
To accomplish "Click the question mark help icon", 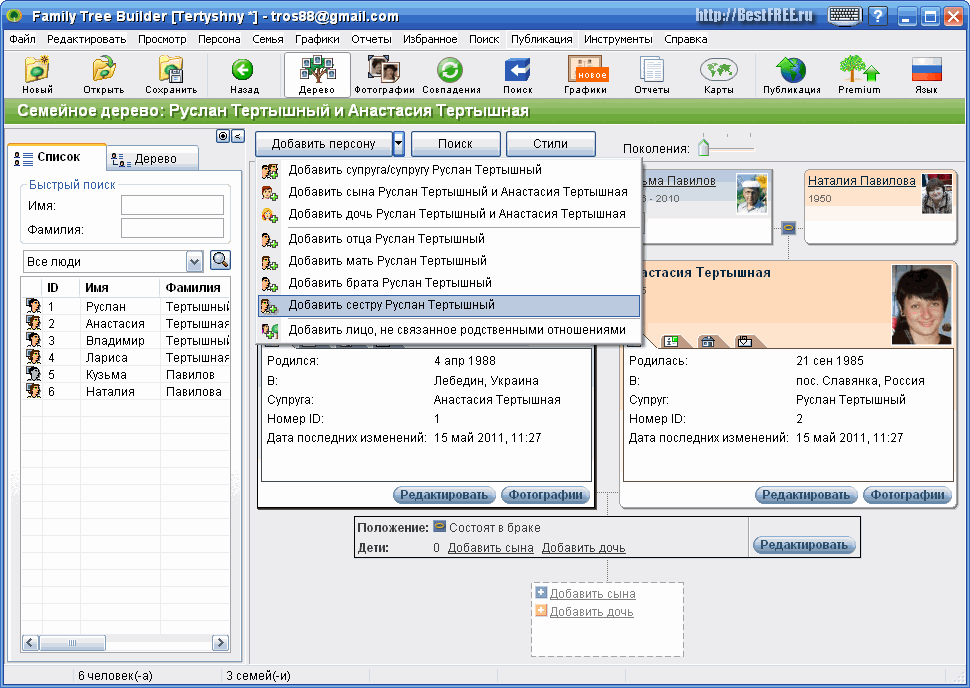I will tap(877, 15).
